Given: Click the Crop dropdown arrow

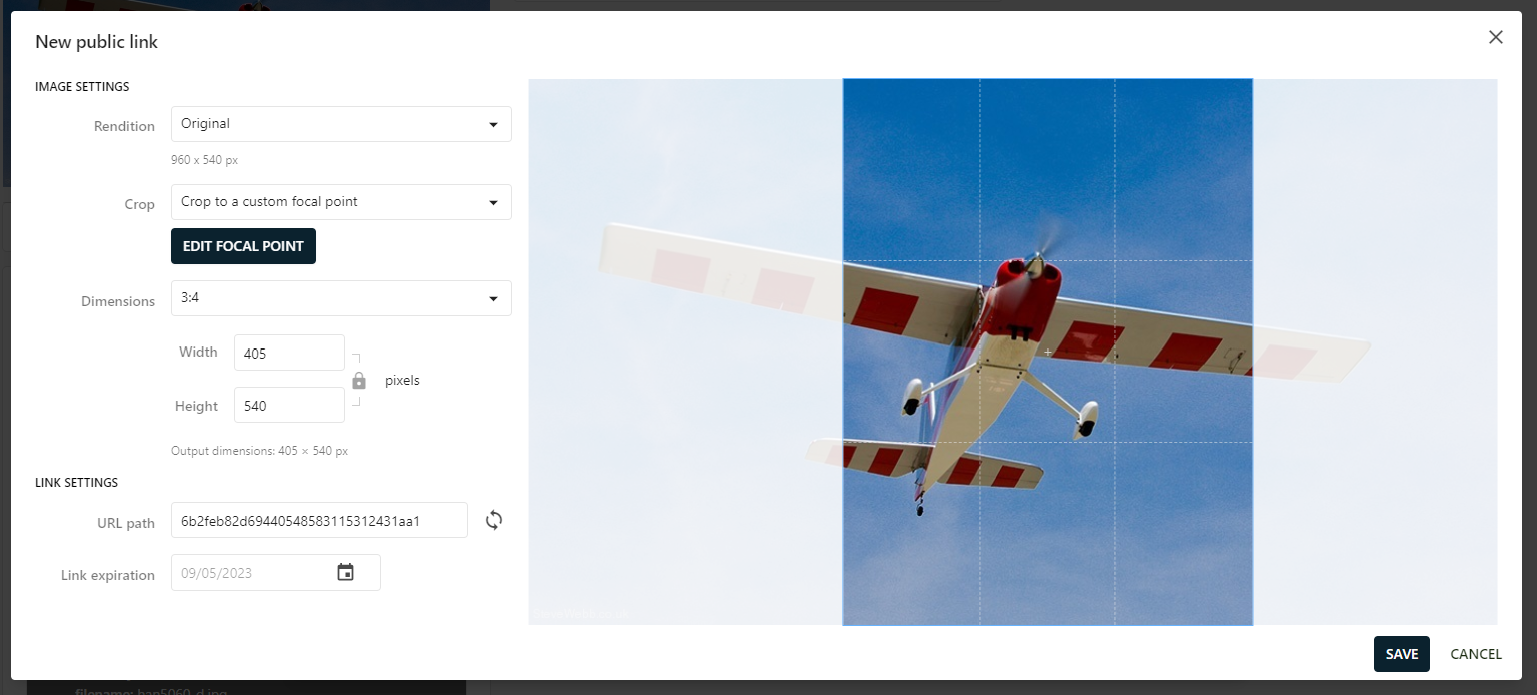Looking at the screenshot, I should pyautogui.click(x=493, y=203).
